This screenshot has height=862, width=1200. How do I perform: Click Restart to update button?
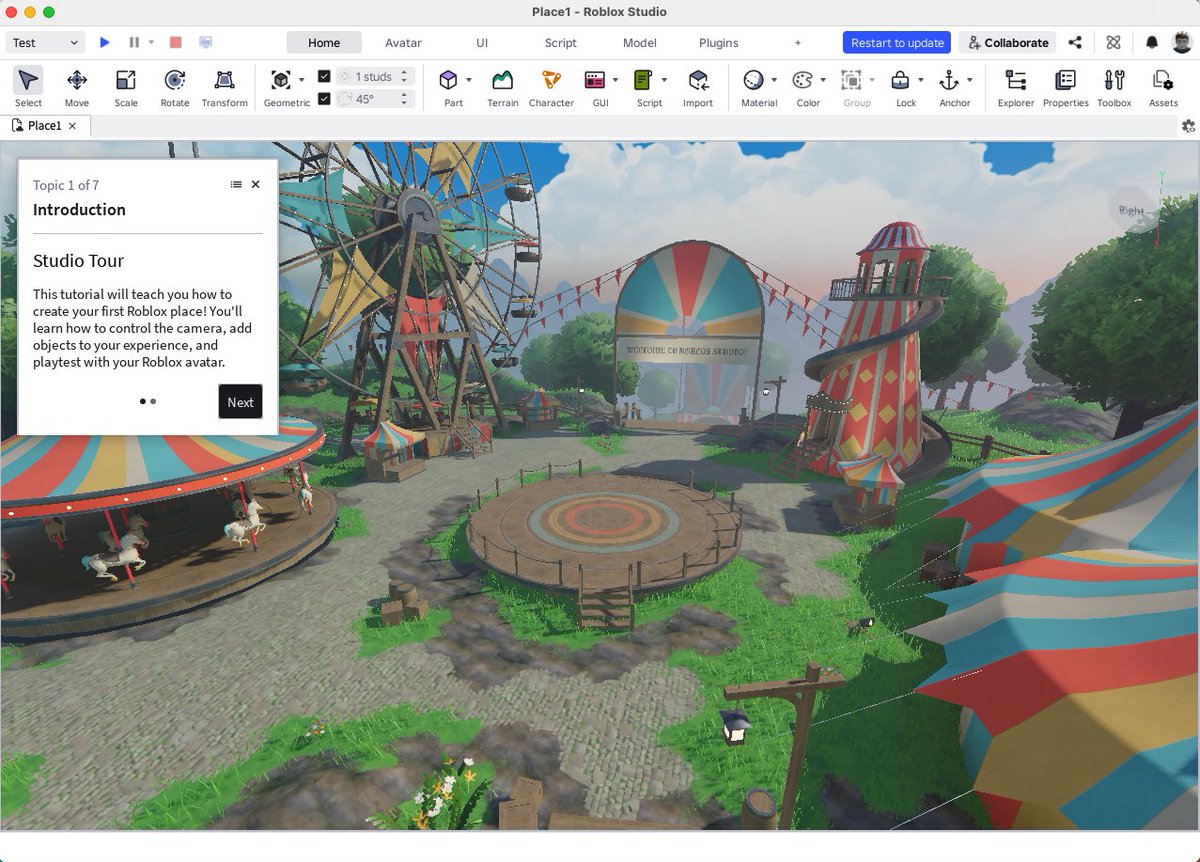click(897, 43)
